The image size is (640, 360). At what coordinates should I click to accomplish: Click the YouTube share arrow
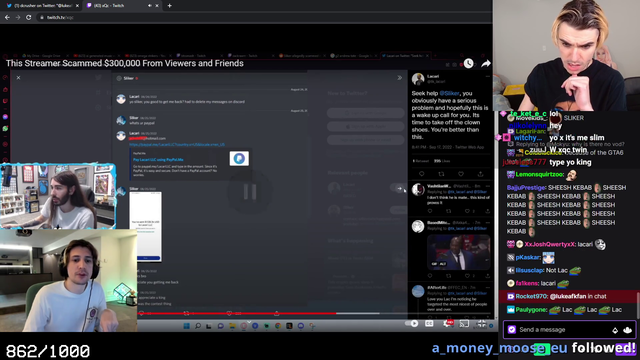pos(486,63)
